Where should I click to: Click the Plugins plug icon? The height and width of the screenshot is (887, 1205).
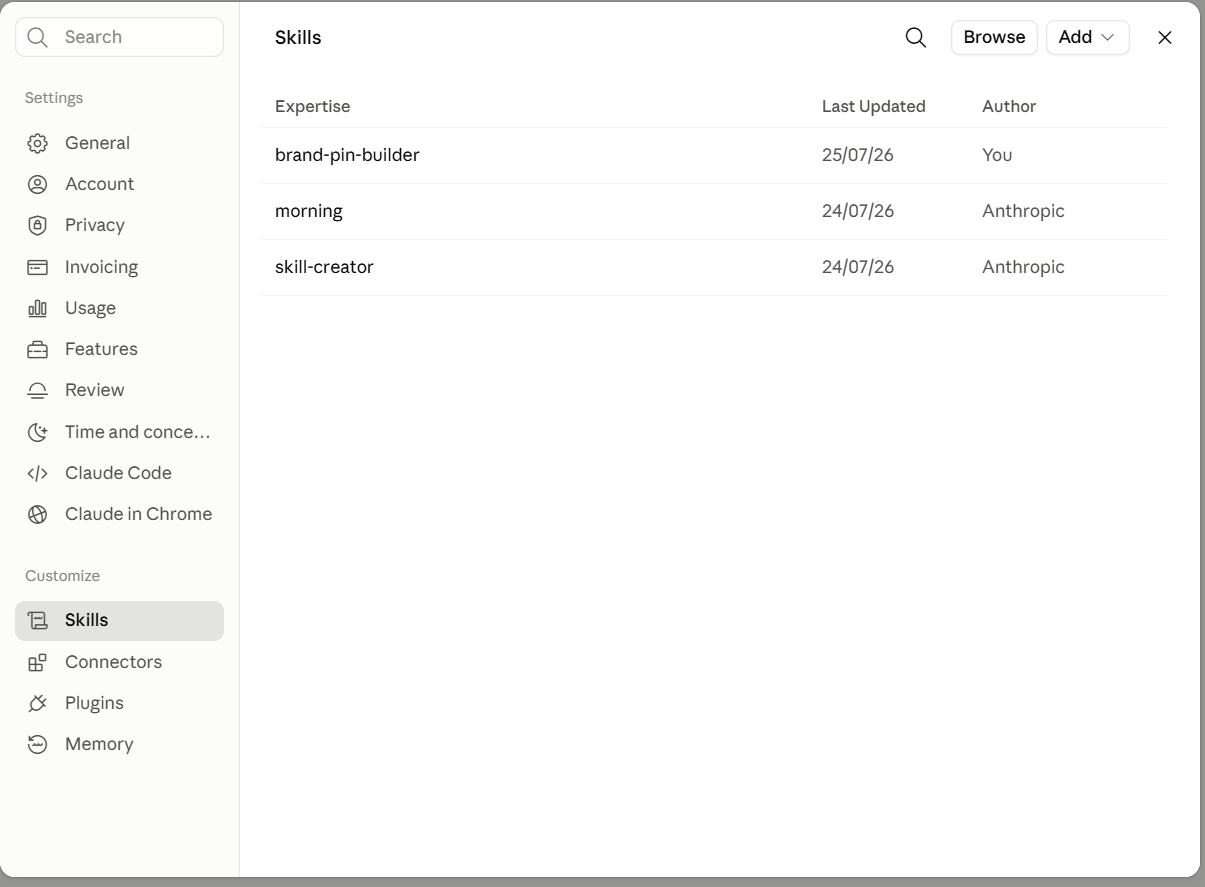pos(37,703)
